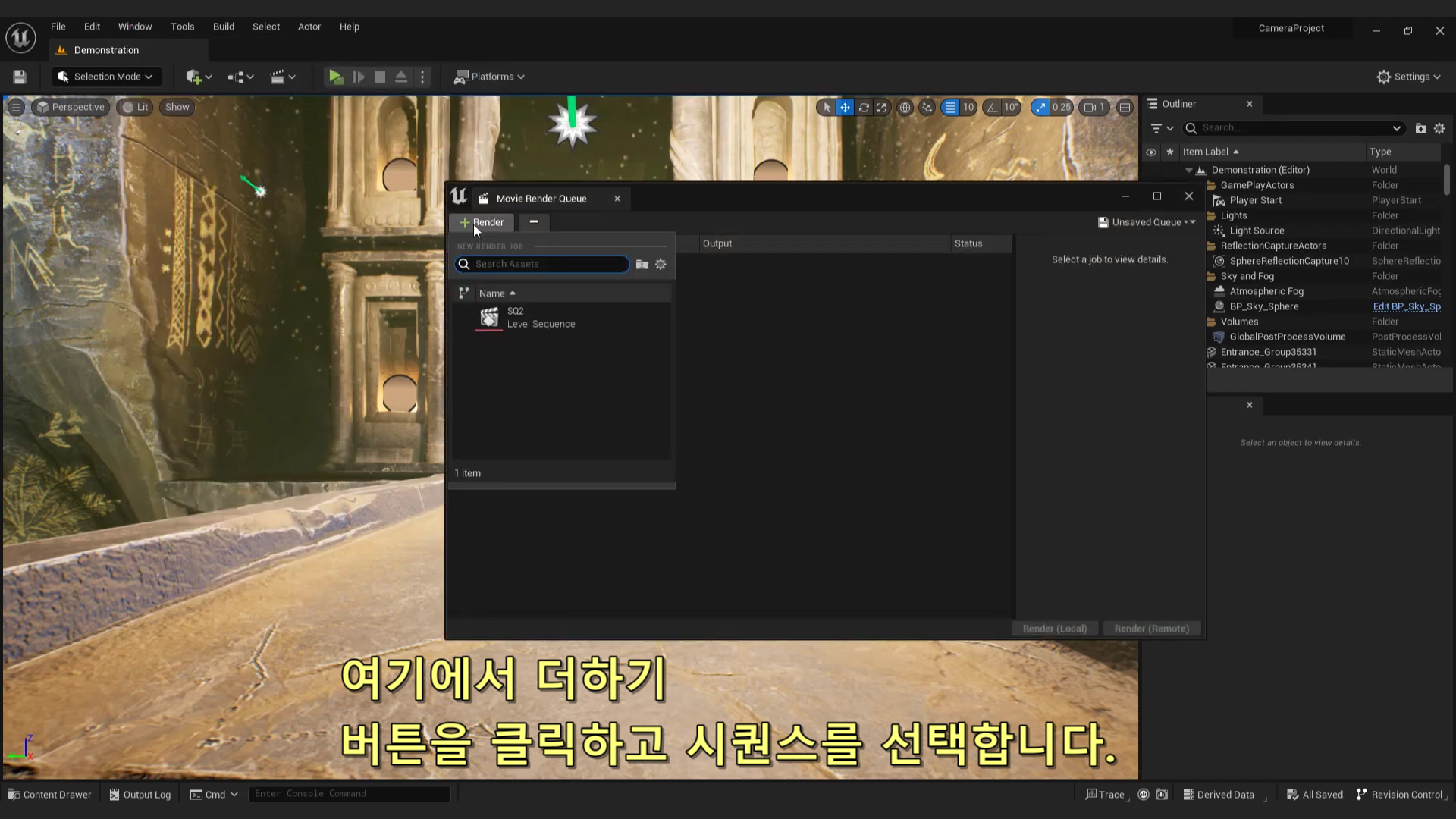Open the Movie Render Queue settings gear
1456x819 pixels.
coord(661,264)
